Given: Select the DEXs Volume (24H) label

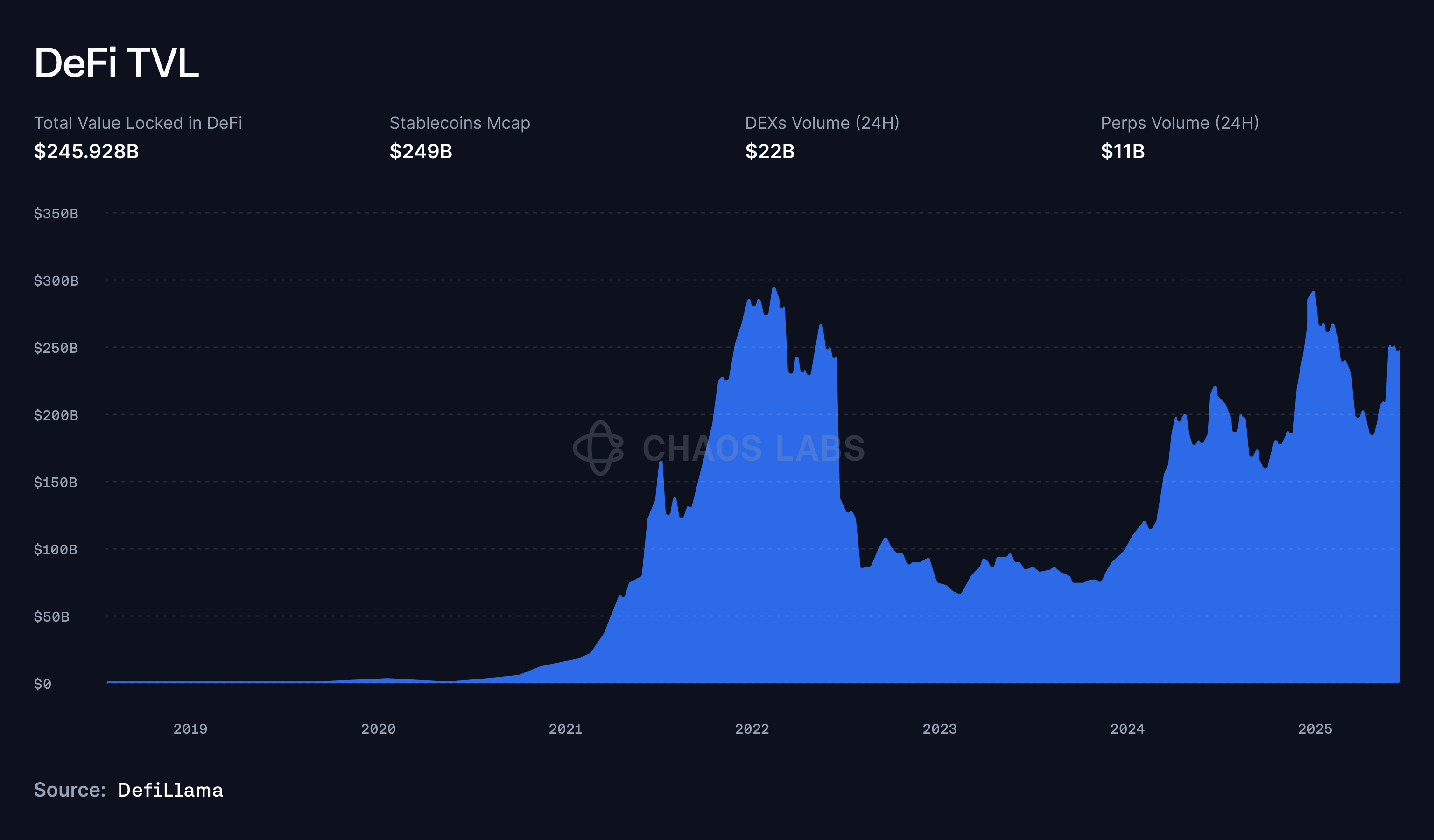Looking at the screenshot, I should click(x=822, y=123).
